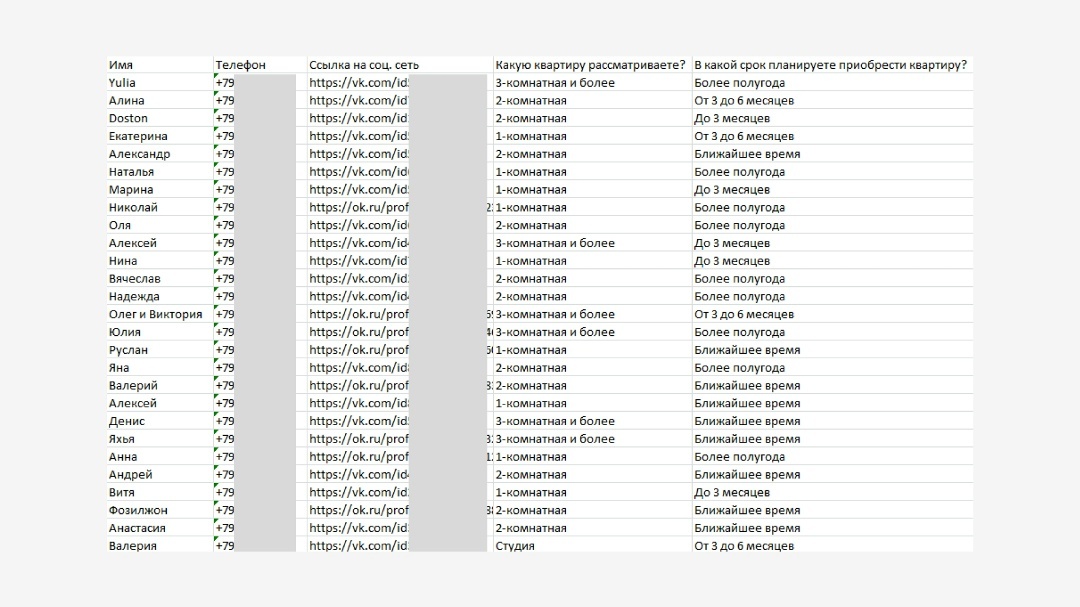This screenshot has width=1080, height=607.
Task: Open the ok.ru link in Олег и Виктория's row
Action: coord(359,314)
